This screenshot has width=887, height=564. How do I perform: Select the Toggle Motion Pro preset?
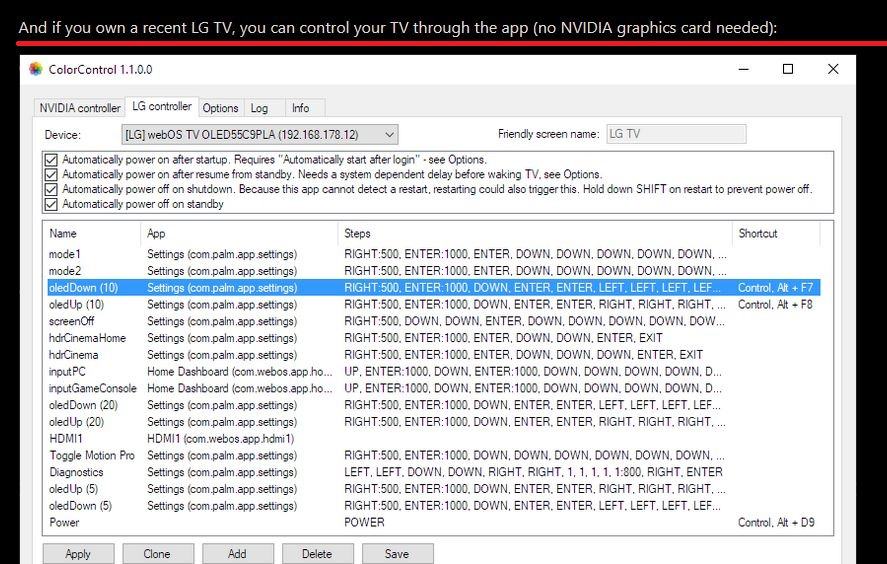pos(434,455)
